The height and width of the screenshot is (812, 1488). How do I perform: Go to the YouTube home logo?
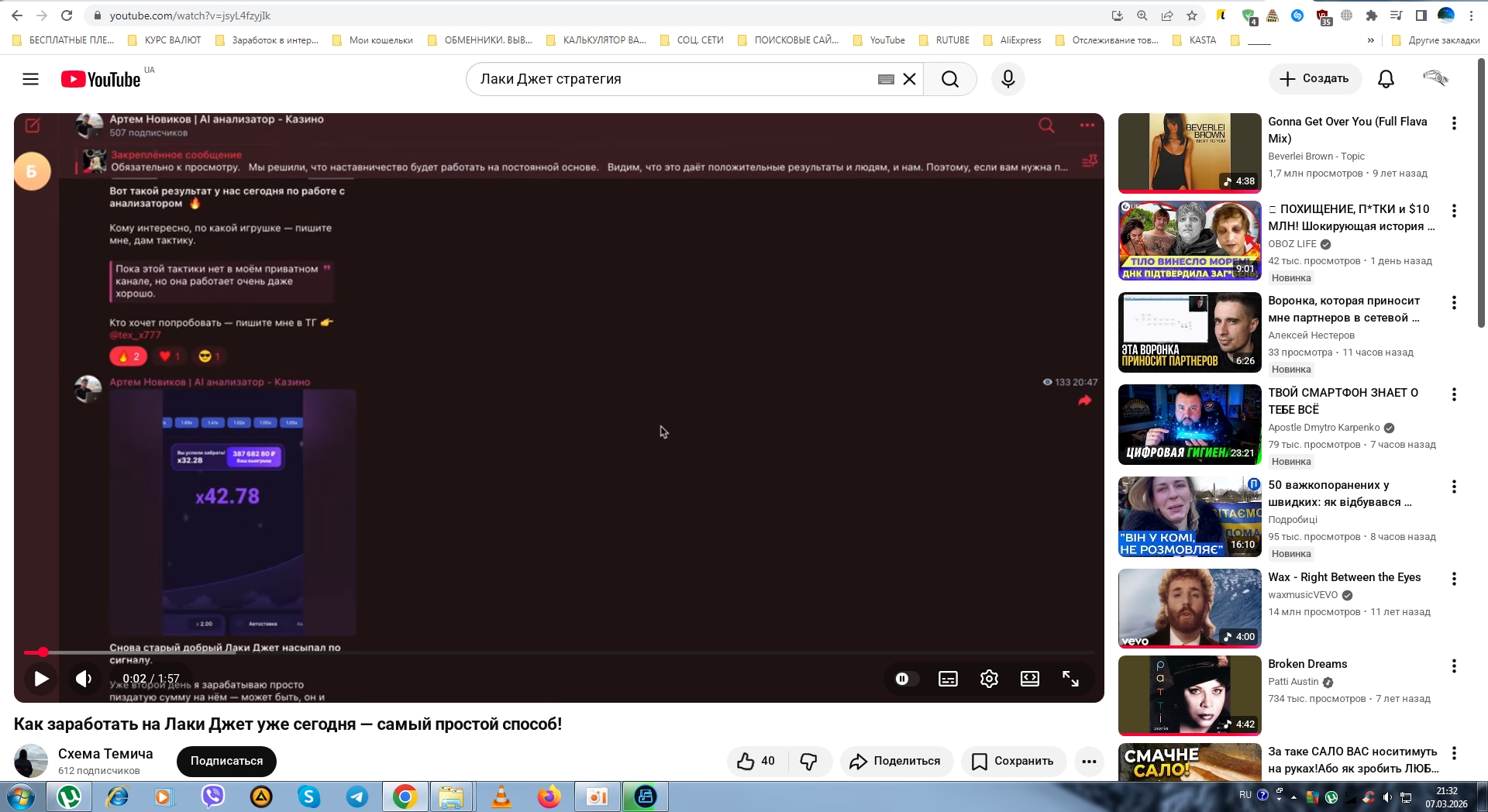click(101, 79)
